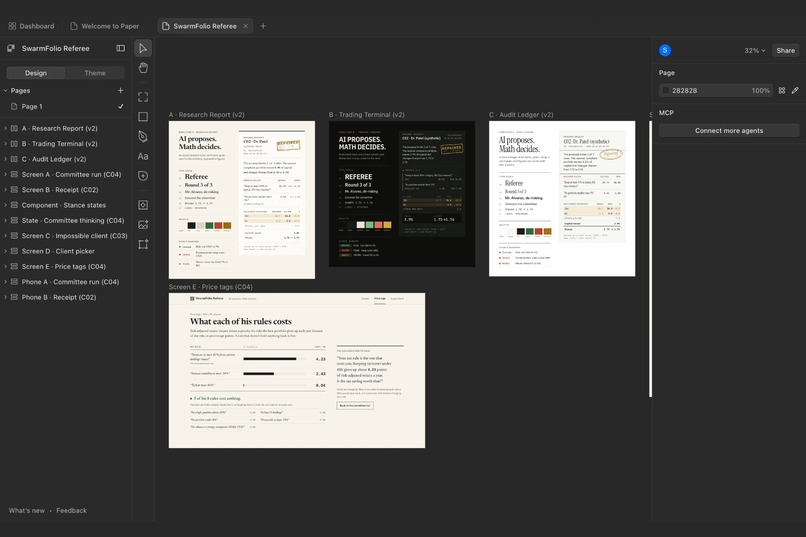This screenshot has width=806, height=537.
Task: Expand Screen B - Receipt (C02) layer
Action: point(5,190)
